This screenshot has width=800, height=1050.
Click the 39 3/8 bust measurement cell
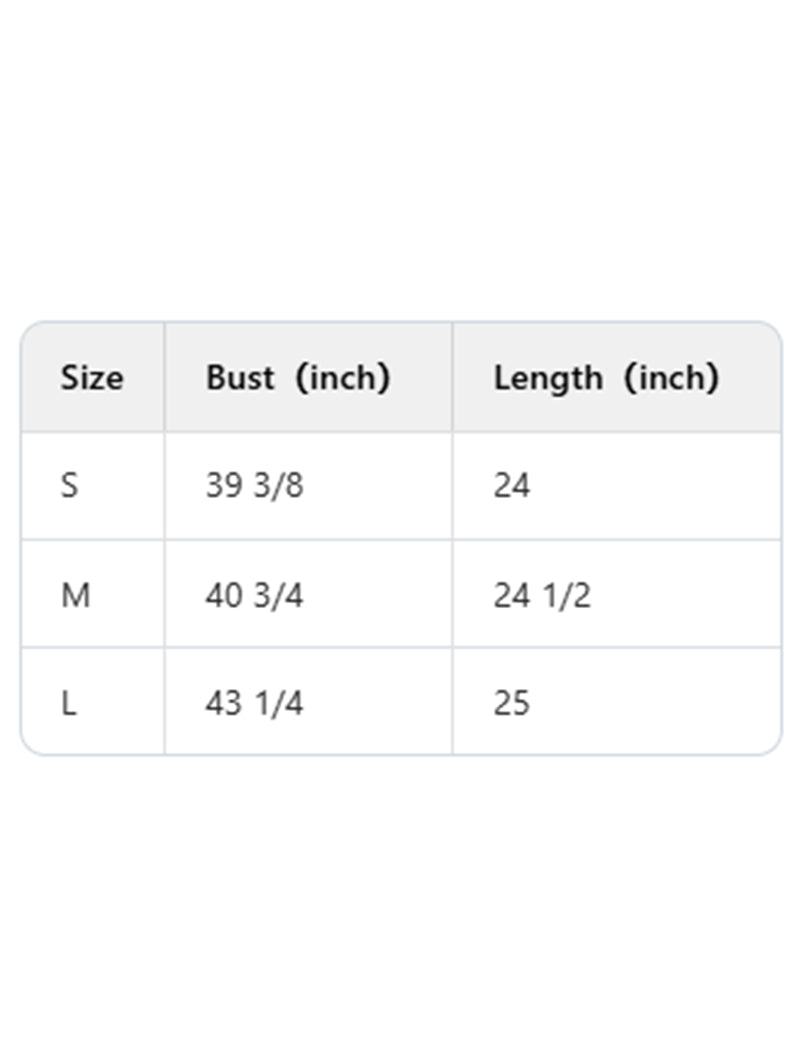coord(254,486)
